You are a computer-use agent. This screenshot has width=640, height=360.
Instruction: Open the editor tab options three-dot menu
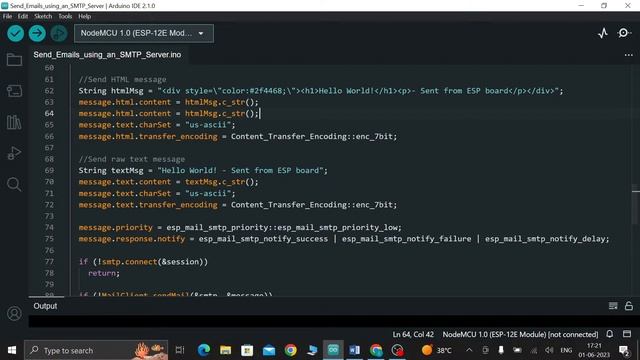629,55
